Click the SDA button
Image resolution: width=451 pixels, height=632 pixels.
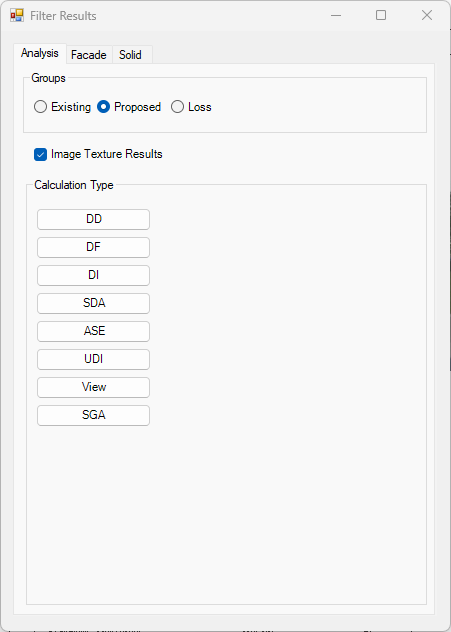[94, 303]
